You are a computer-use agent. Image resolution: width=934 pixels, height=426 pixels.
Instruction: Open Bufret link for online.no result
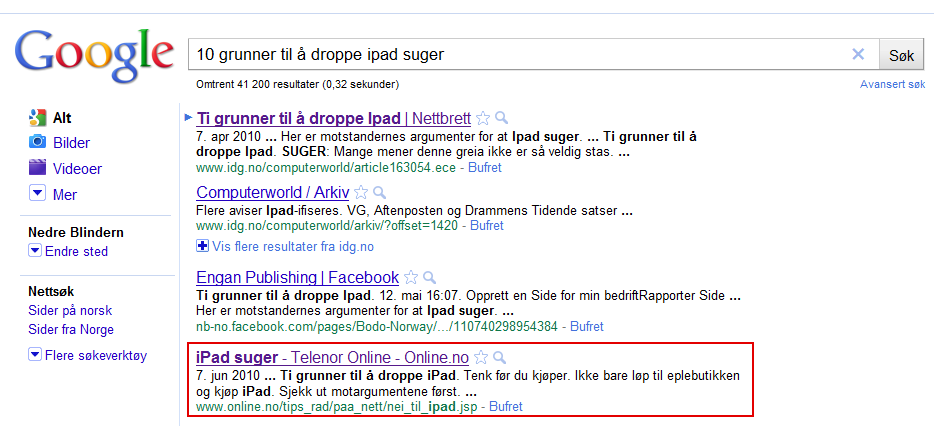pos(506,406)
